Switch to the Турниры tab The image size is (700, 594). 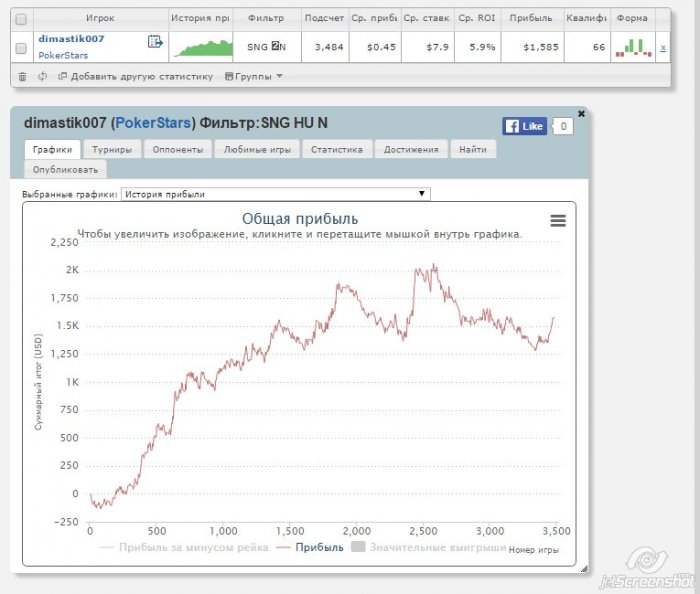tap(112, 150)
